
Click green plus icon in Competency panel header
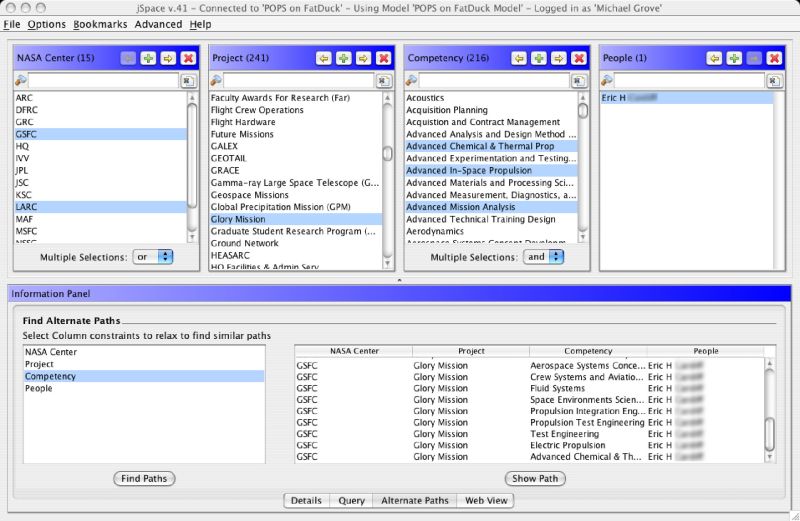(539, 58)
